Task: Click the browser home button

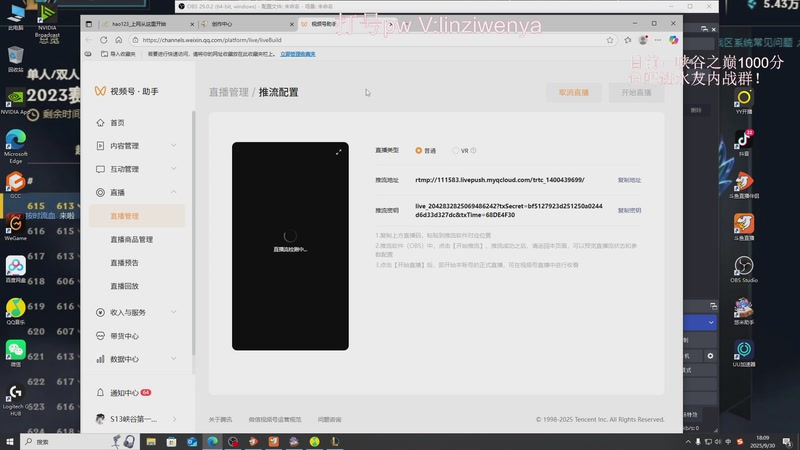Action: (118, 40)
